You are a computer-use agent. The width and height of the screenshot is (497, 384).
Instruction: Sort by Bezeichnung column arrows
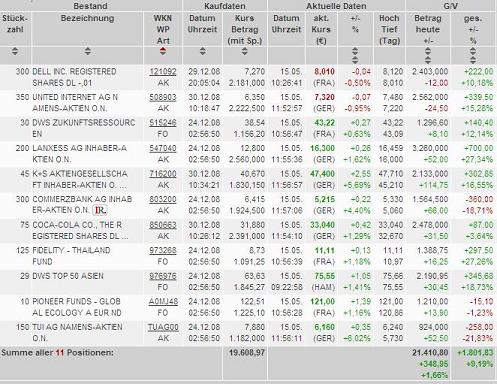[x=87, y=51]
